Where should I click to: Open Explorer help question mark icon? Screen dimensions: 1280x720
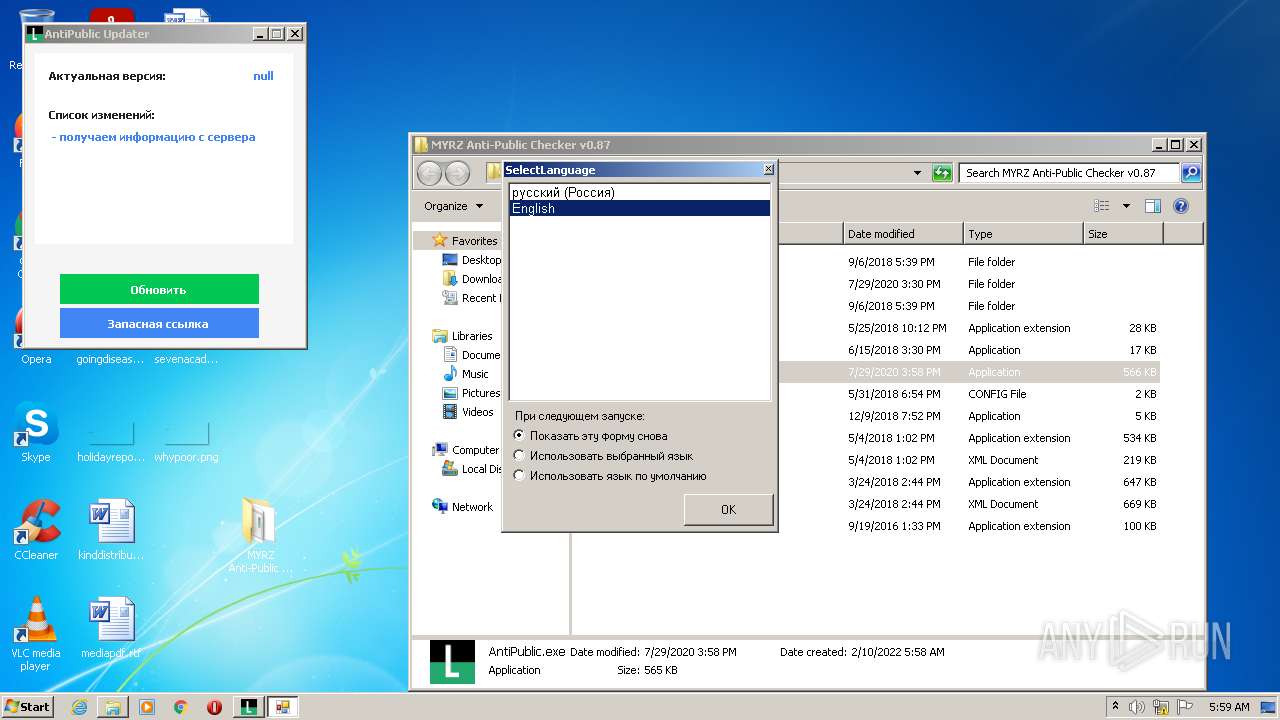click(x=1181, y=206)
